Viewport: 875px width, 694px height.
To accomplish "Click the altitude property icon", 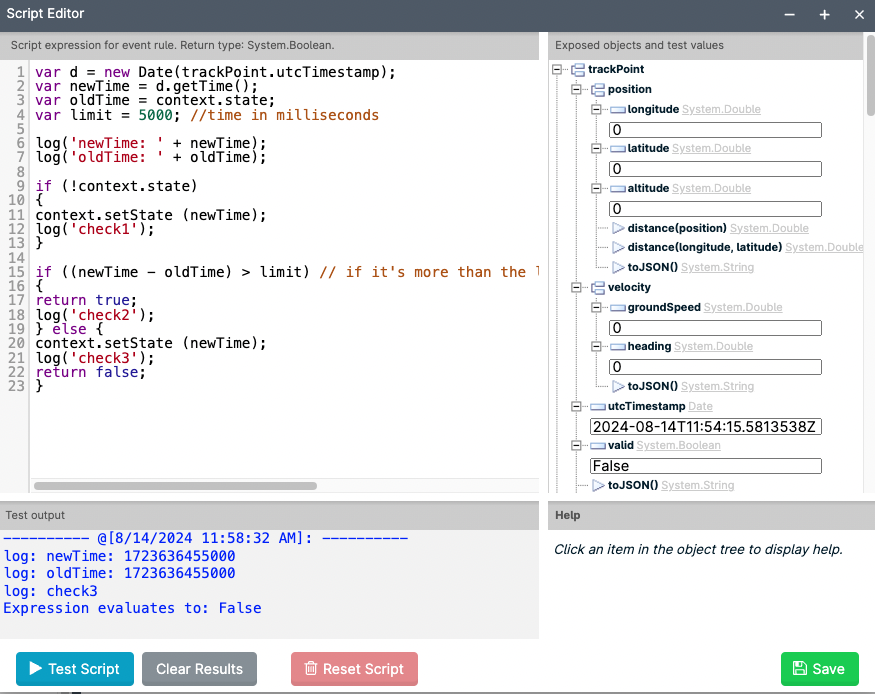I will pos(618,189).
